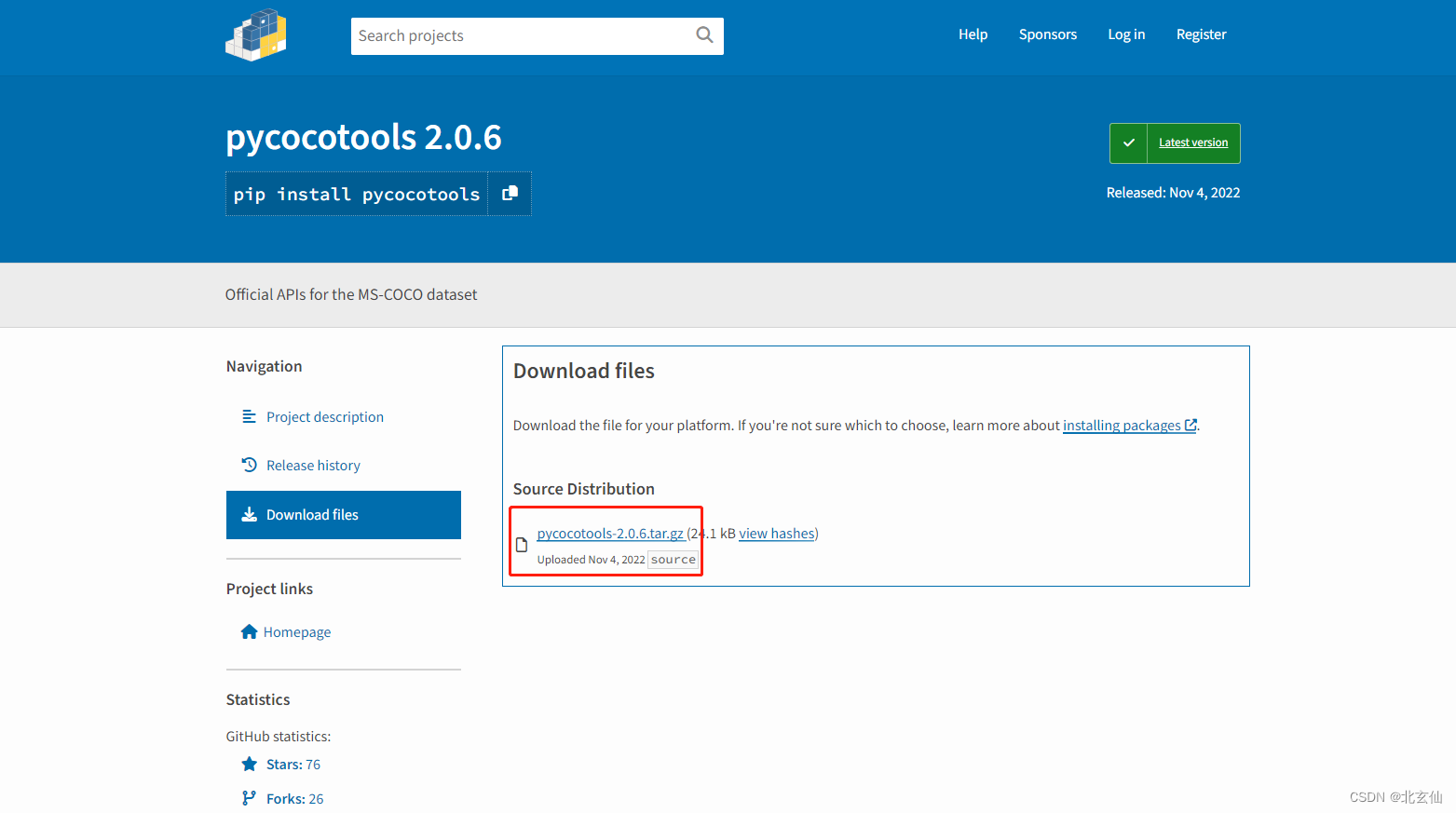Open the view hashes link
The height and width of the screenshot is (813, 1456).
click(x=777, y=534)
